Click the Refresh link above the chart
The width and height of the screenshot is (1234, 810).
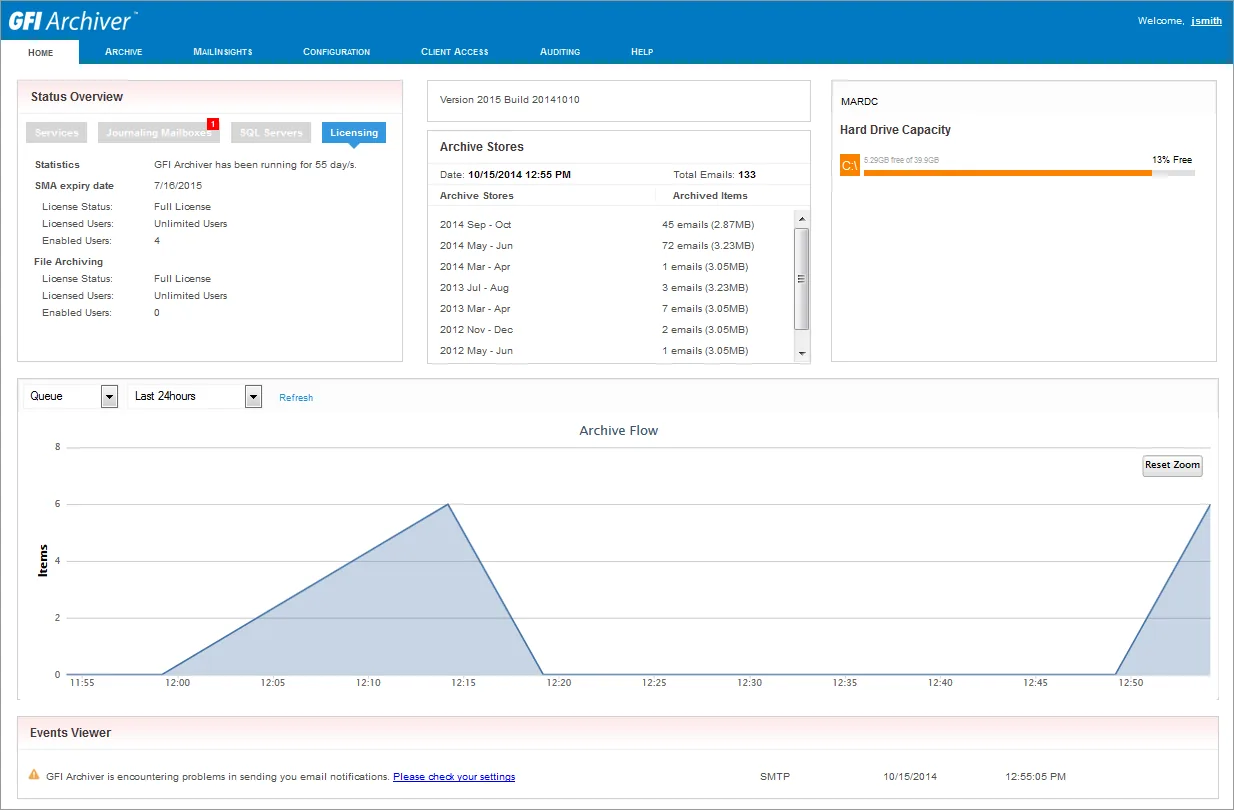296,397
